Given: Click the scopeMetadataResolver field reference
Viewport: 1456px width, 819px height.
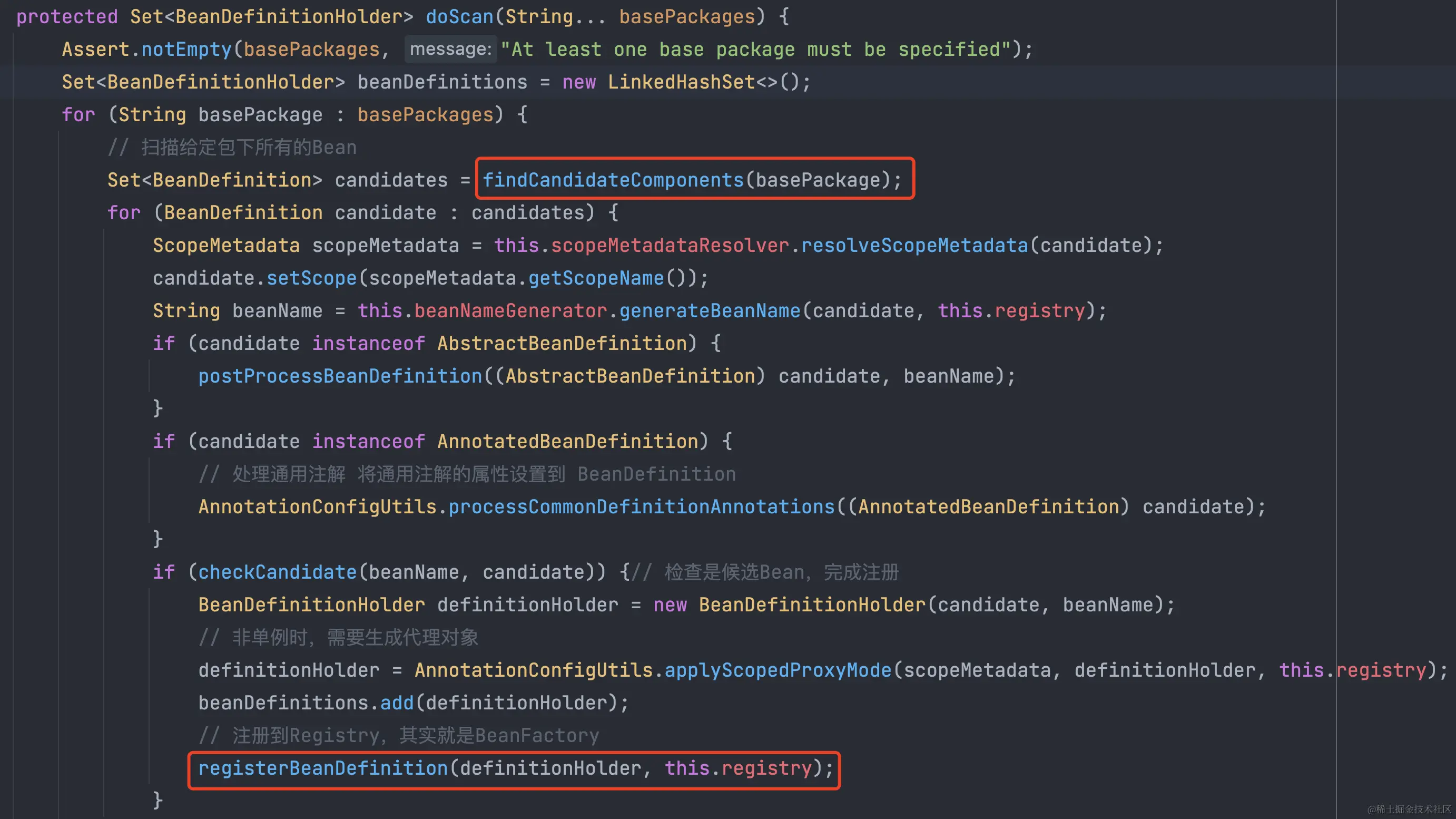Looking at the screenshot, I should 670,246.
